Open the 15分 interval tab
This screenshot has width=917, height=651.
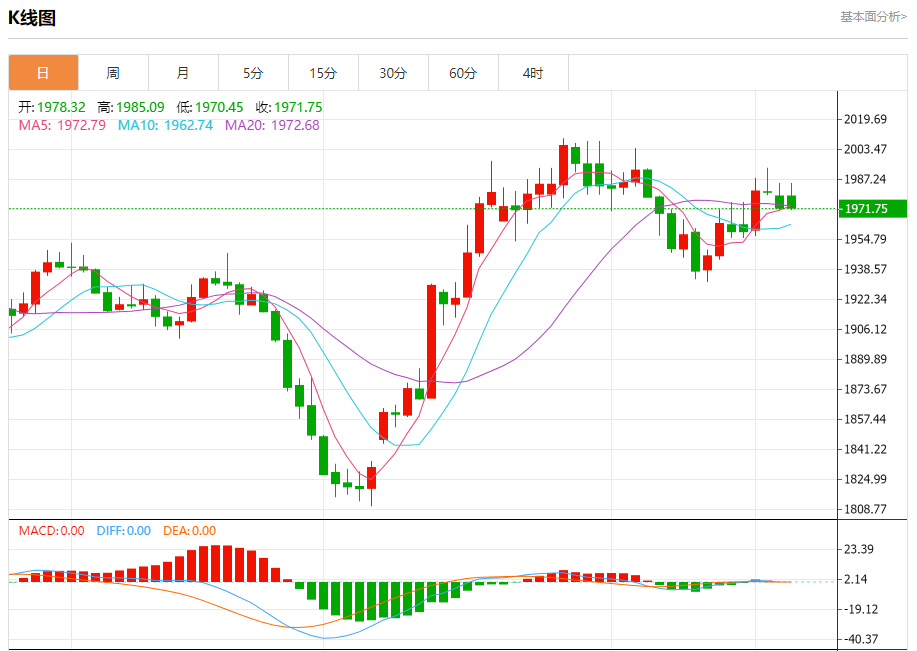pyautogui.click(x=323, y=73)
